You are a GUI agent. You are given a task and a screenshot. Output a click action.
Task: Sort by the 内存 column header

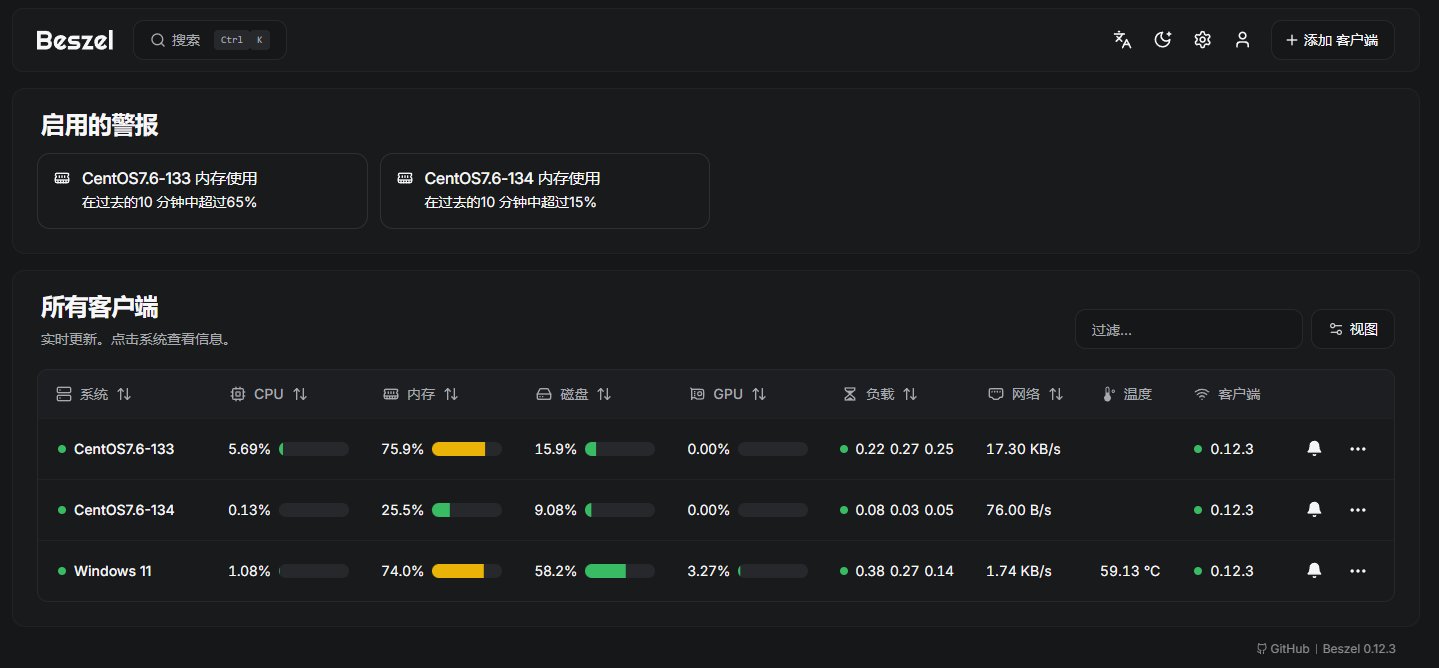point(421,394)
